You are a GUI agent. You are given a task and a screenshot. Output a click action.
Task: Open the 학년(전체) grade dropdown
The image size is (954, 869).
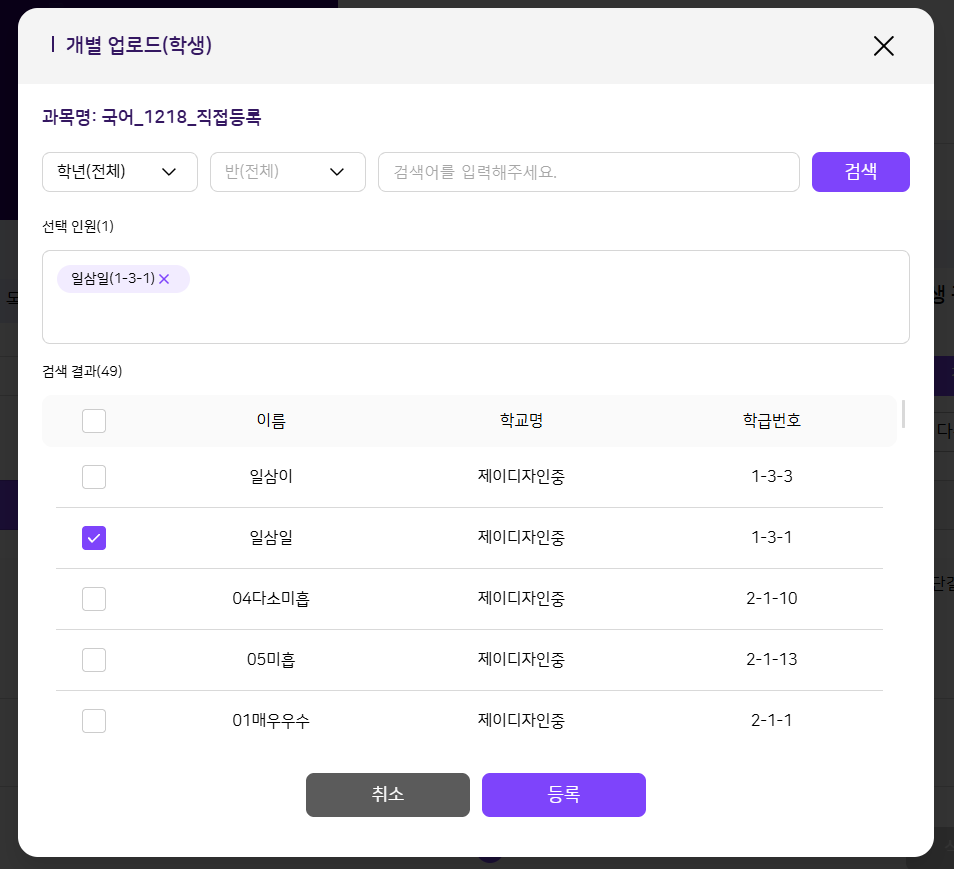pos(120,172)
